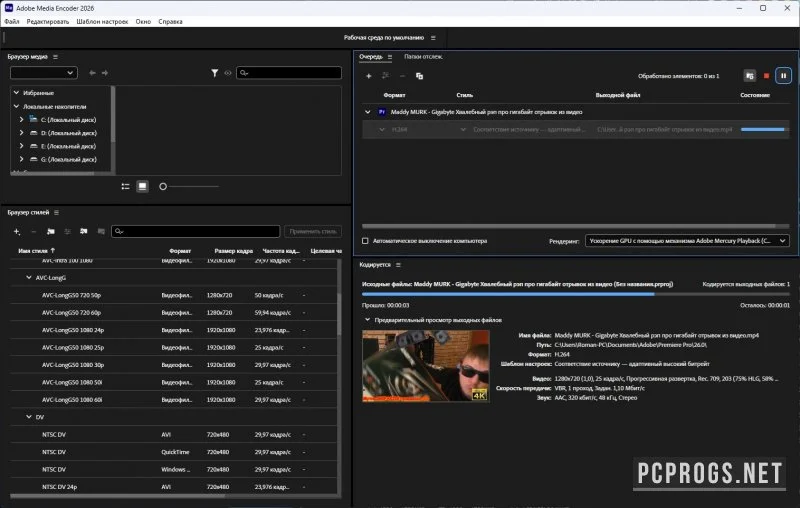800x508 pixels.
Task: Click the duplicate icon in queue toolbar
Action: pyautogui.click(x=419, y=76)
